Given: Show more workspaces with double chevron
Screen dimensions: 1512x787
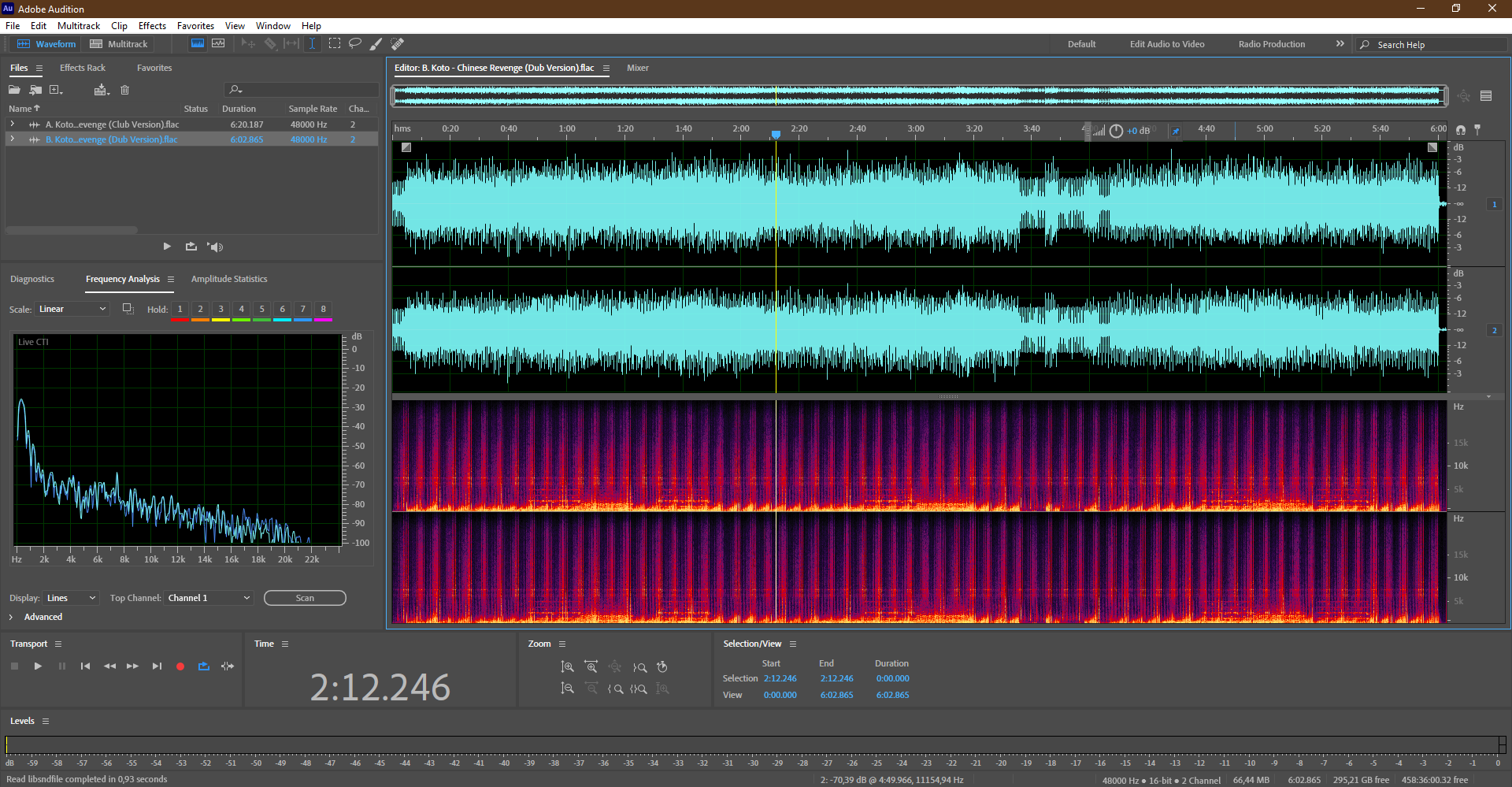Looking at the screenshot, I should click(x=1340, y=44).
